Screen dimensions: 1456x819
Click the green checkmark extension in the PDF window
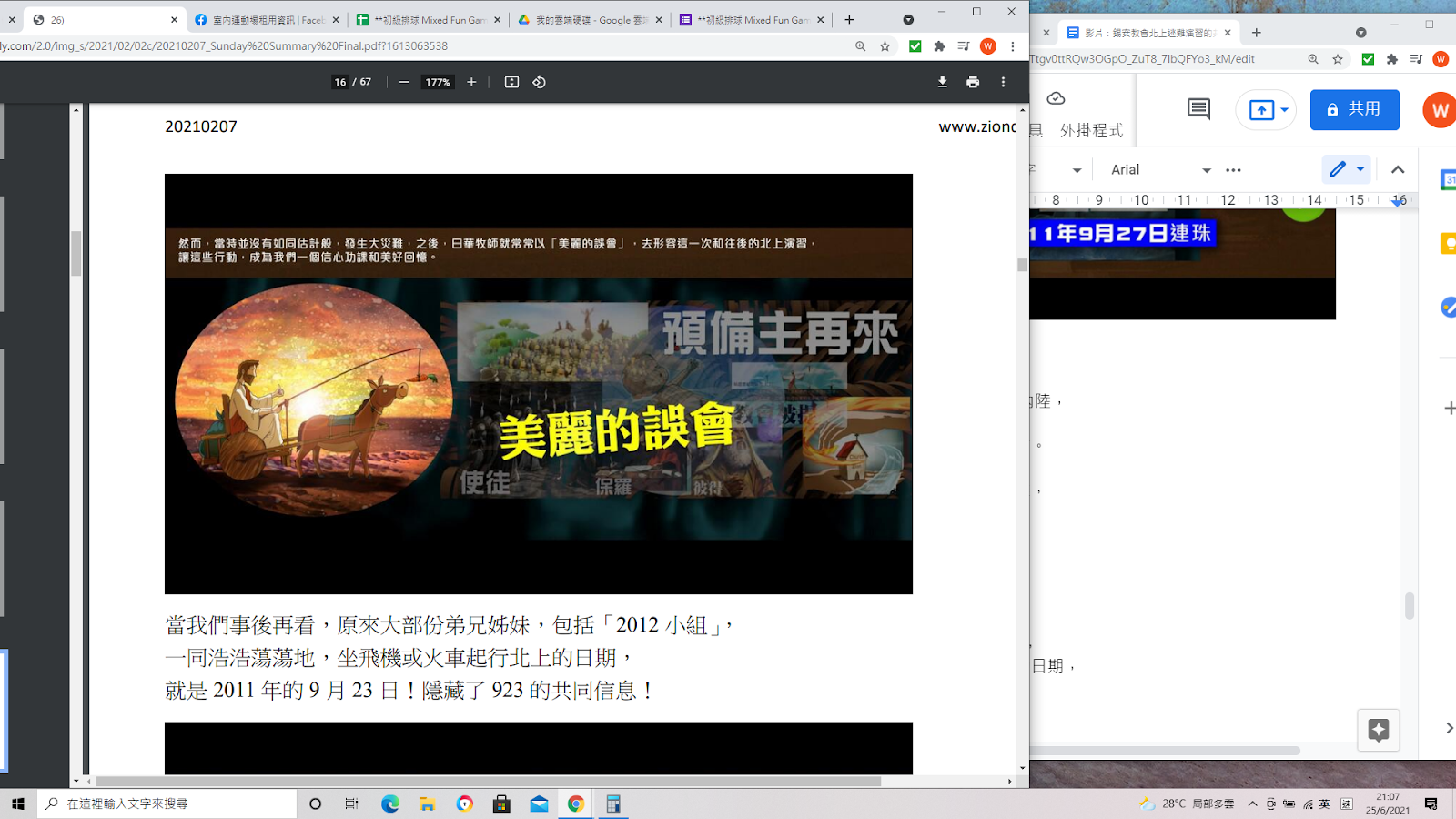[x=915, y=46]
